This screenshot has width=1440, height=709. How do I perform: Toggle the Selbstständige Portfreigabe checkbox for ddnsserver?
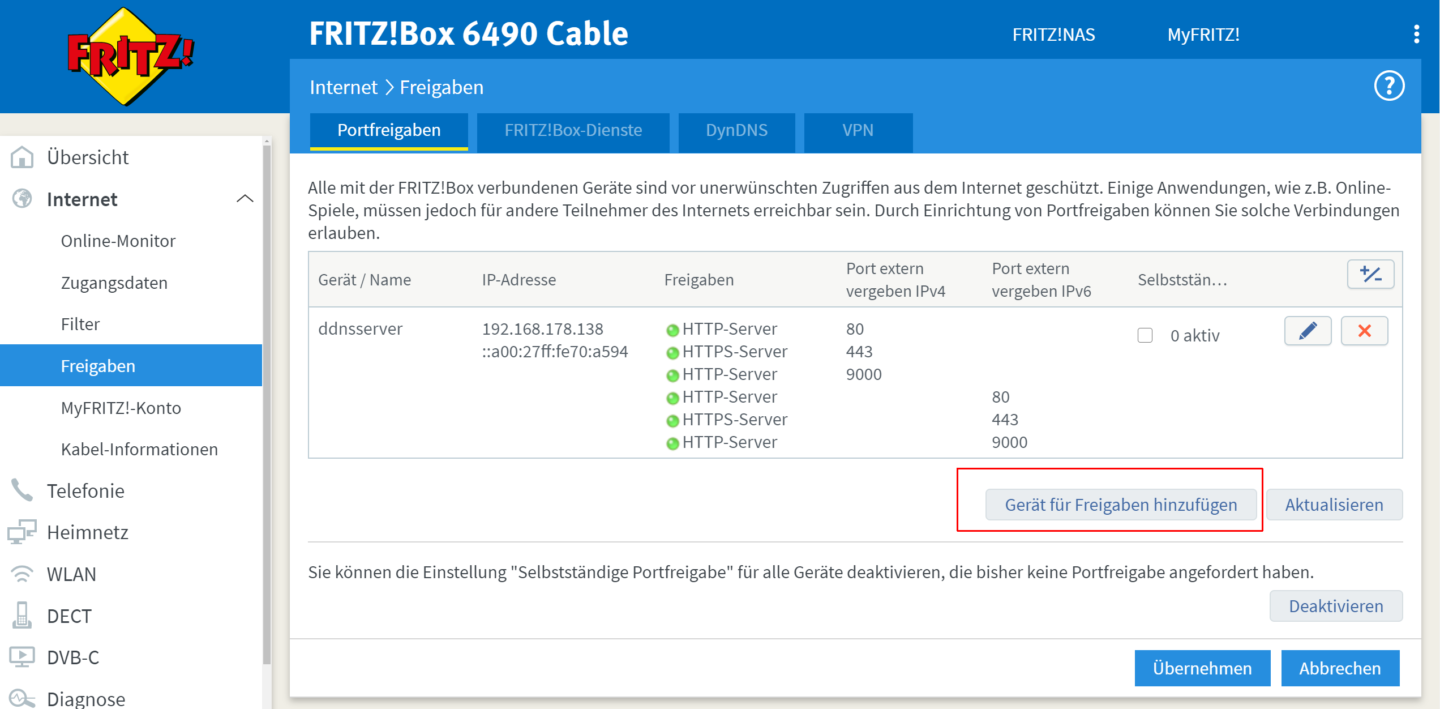[x=1145, y=336]
